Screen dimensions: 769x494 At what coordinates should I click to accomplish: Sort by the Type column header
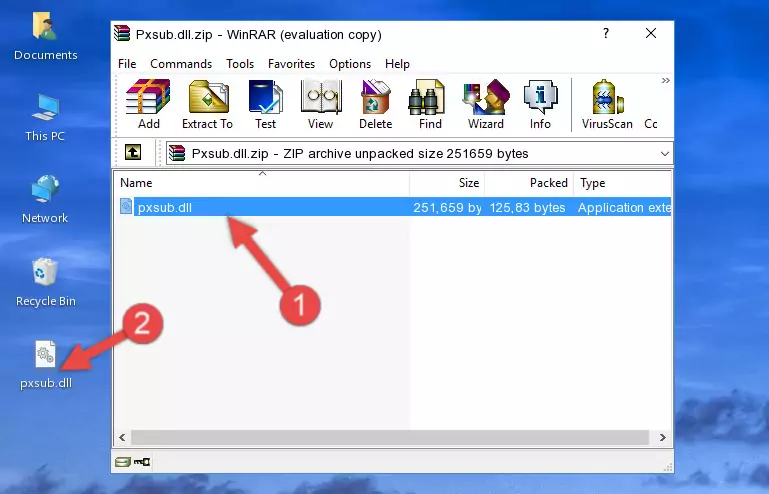click(623, 183)
